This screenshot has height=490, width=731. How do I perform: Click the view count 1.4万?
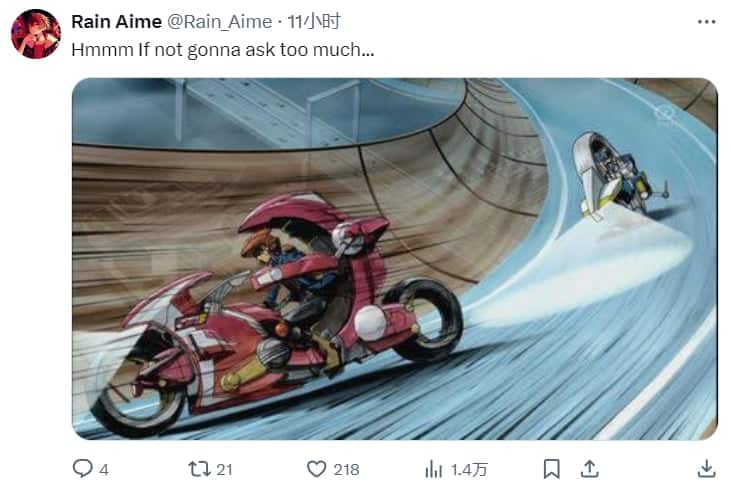click(469, 469)
